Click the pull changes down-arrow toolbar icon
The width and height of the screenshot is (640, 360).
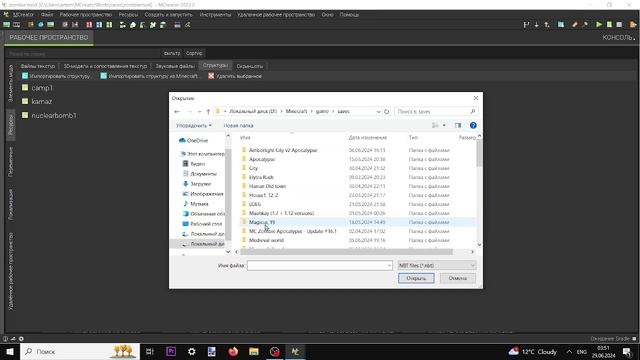tap(536, 25)
